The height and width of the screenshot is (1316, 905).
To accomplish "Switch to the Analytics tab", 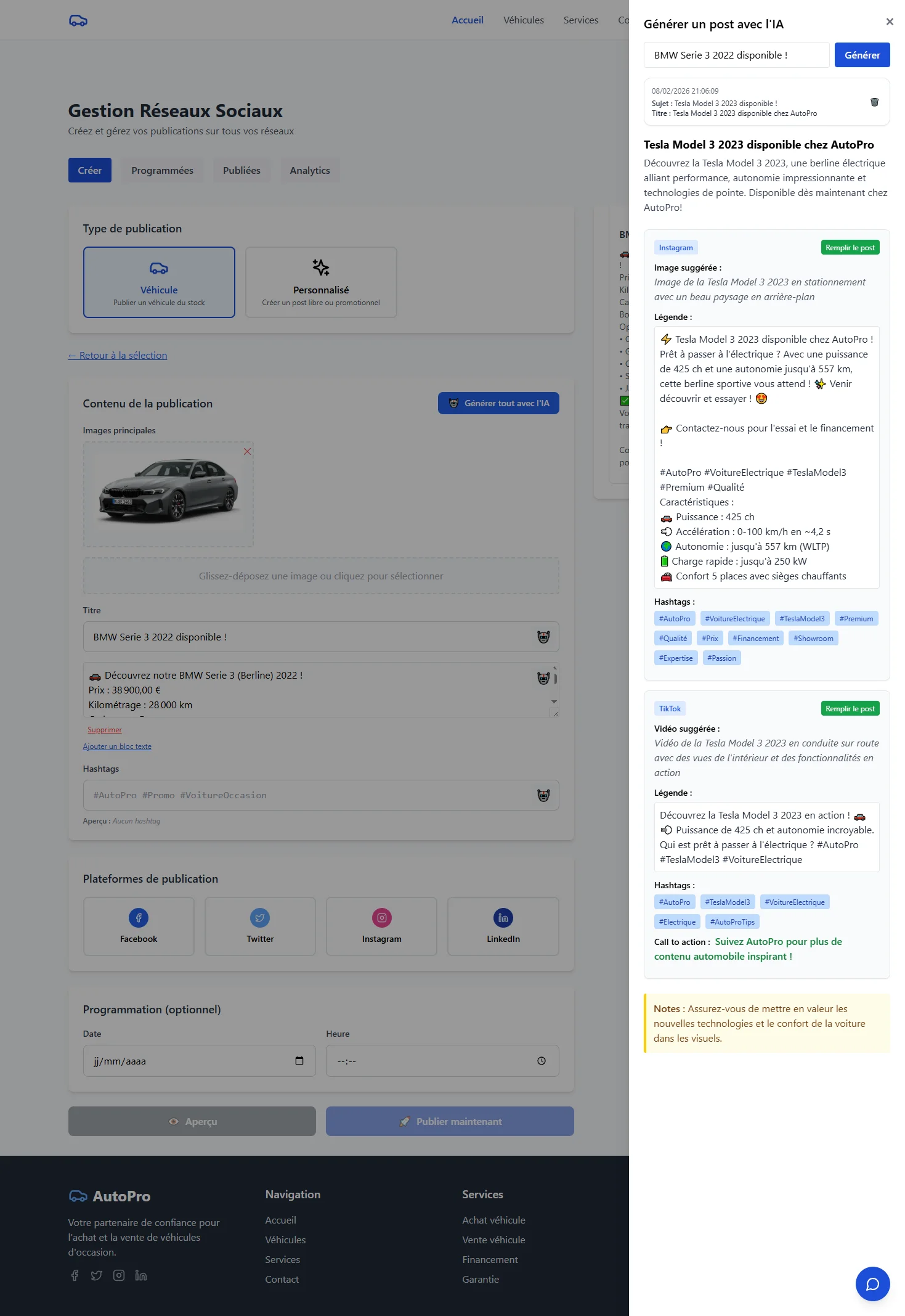I will [310, 170].
